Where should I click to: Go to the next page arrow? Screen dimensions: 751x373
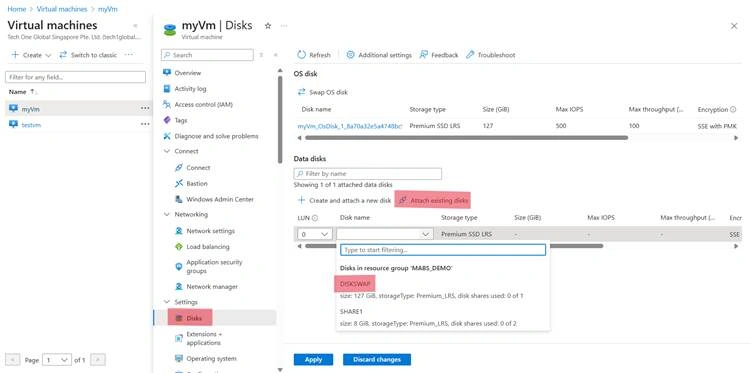click(x=98, y=360)
